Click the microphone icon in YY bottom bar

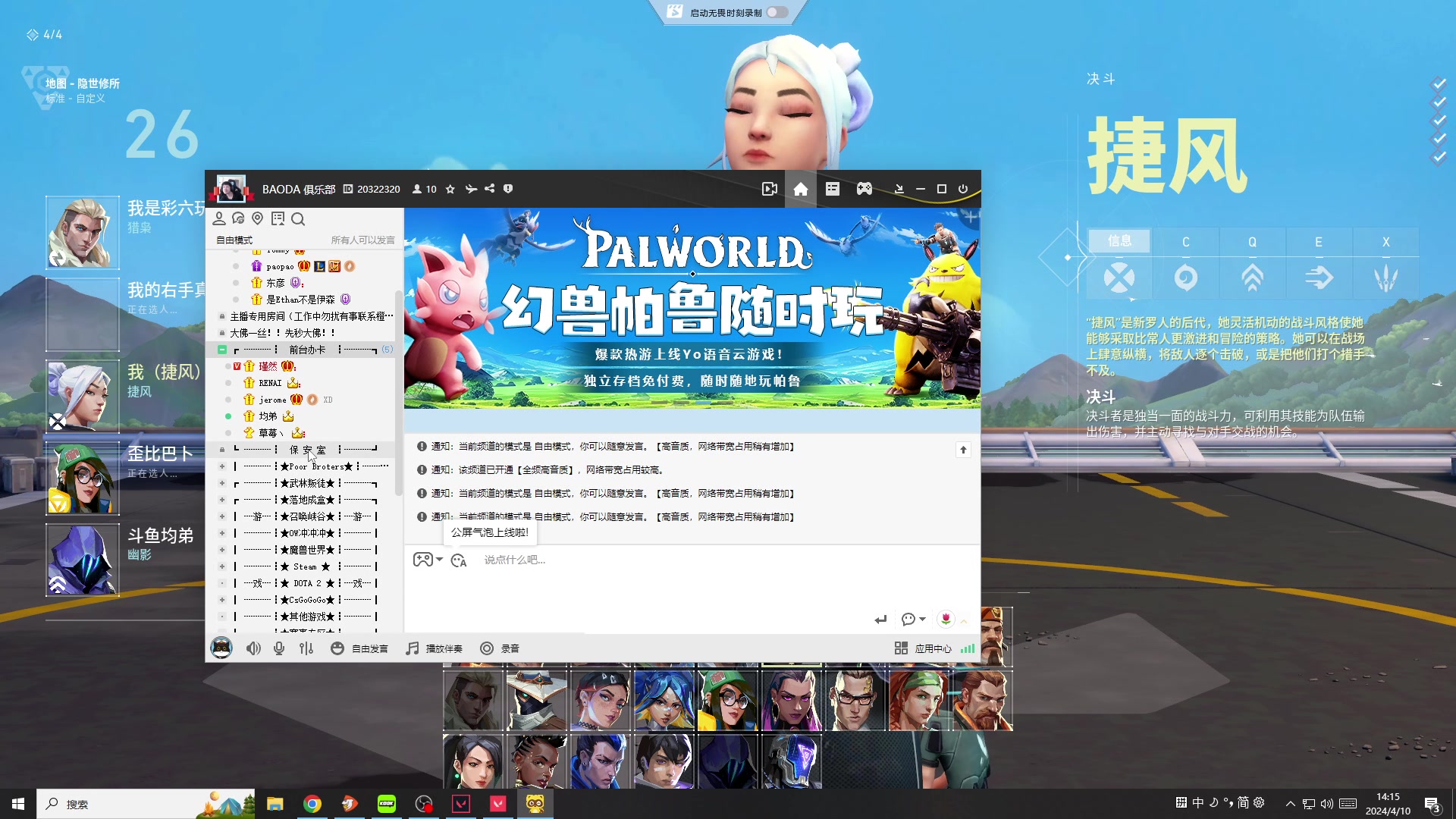(x=279, y=648)
